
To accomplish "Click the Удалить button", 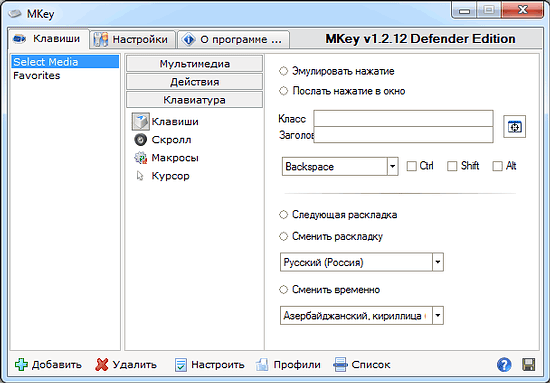I will click(x=126, y=365).
